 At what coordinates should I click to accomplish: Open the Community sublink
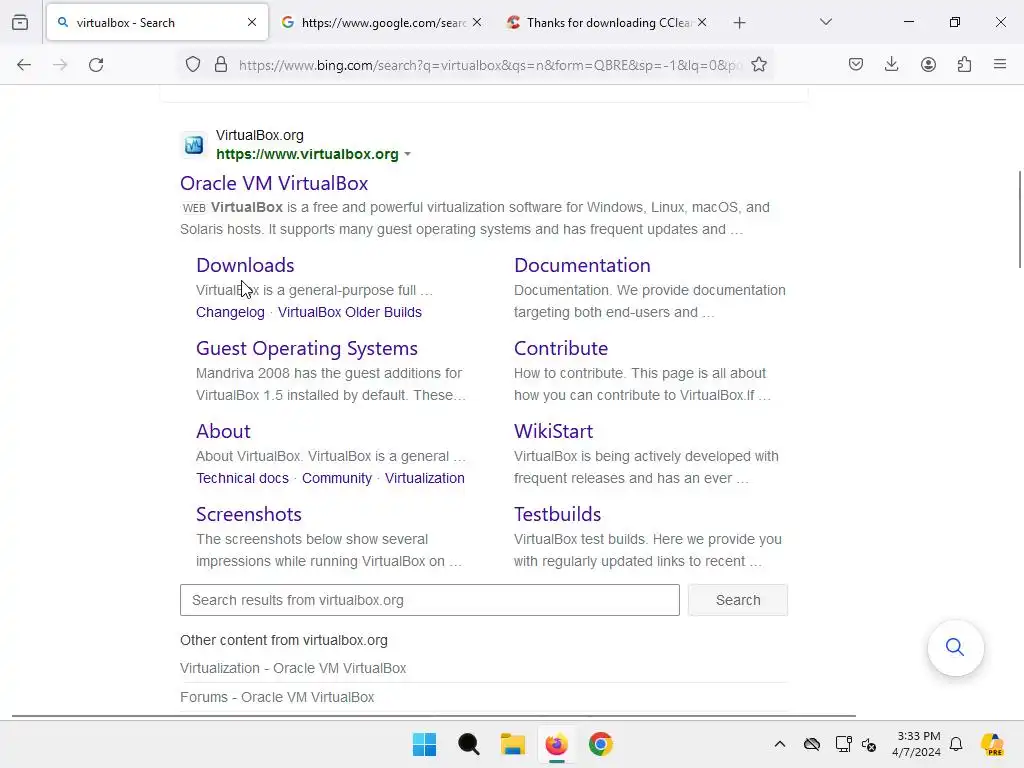(x=337, y=478)
